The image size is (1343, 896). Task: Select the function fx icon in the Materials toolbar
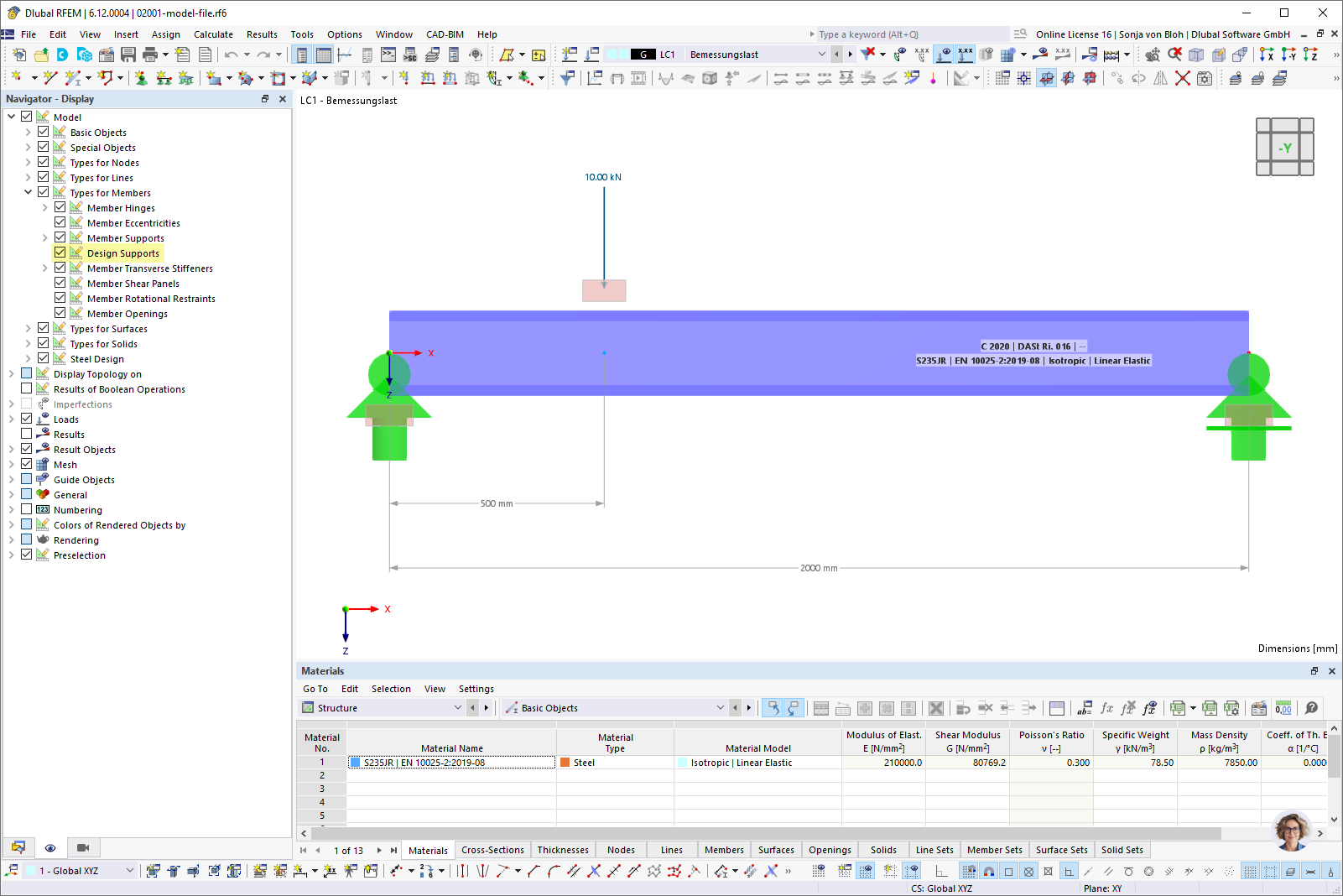click(1106, 707)
